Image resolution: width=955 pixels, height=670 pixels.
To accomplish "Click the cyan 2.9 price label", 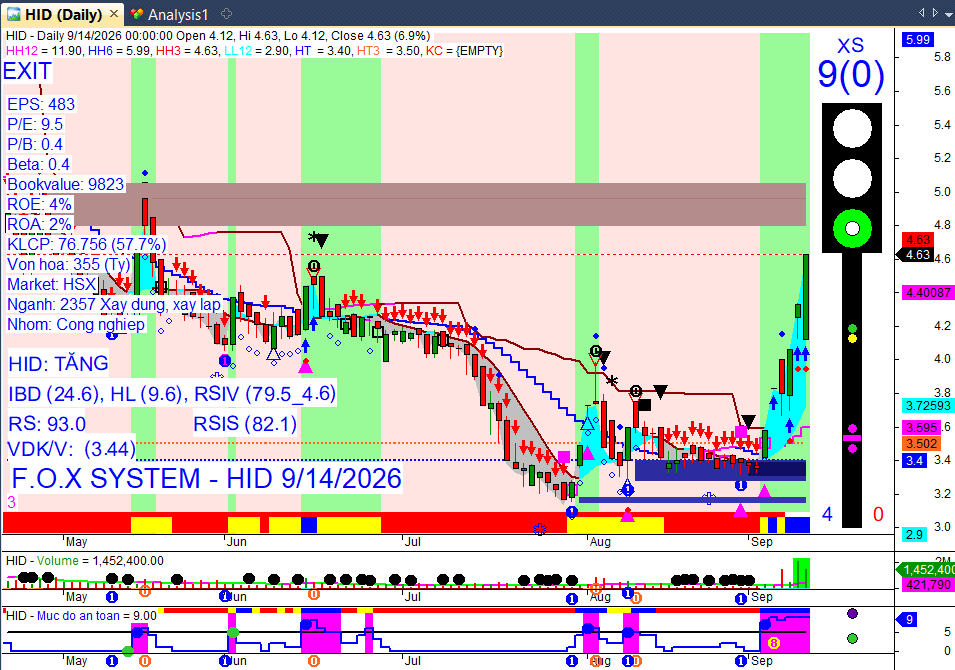I will (x=914, y=534).
